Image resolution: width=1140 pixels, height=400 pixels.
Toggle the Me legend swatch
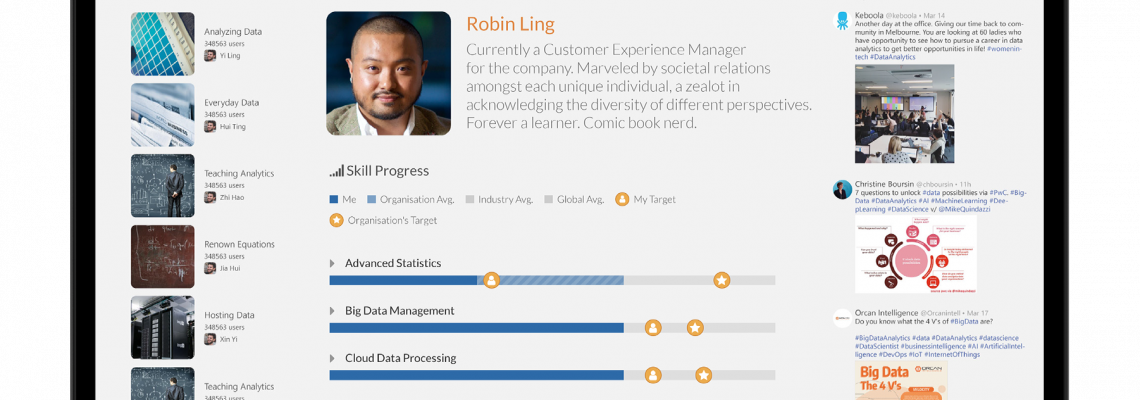334,199
